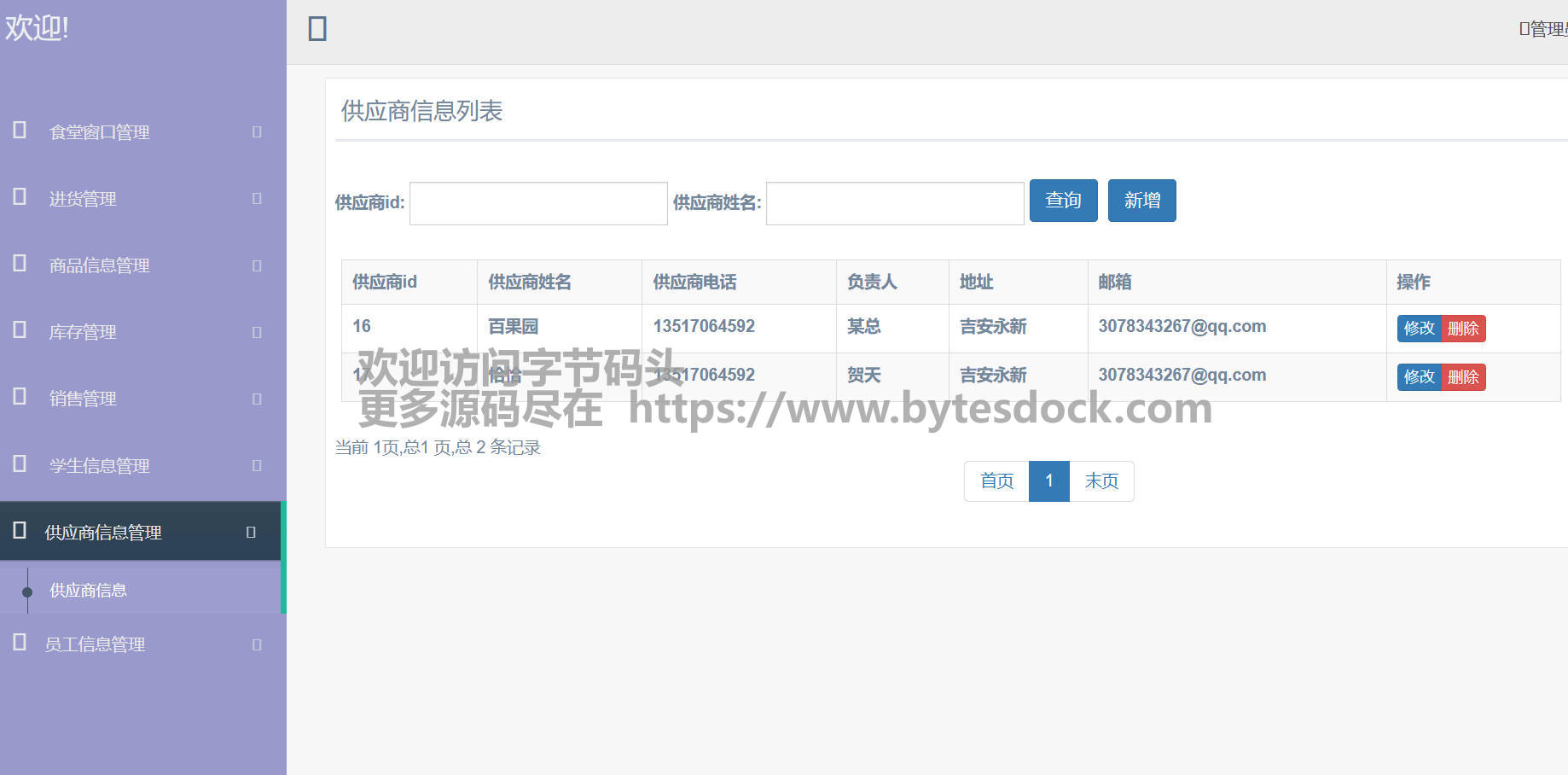This screenshot has height=775, width=1568.
Task: Click 删除 for the 贺天 row
Action: tap(1463, 377)
